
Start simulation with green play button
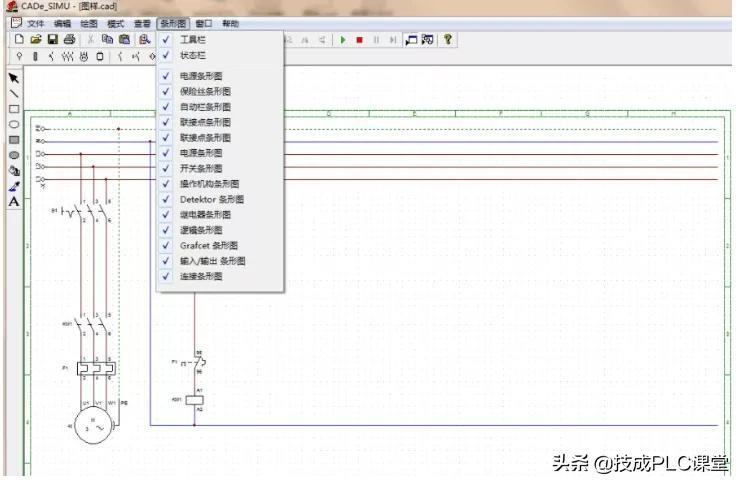[342, 40]
